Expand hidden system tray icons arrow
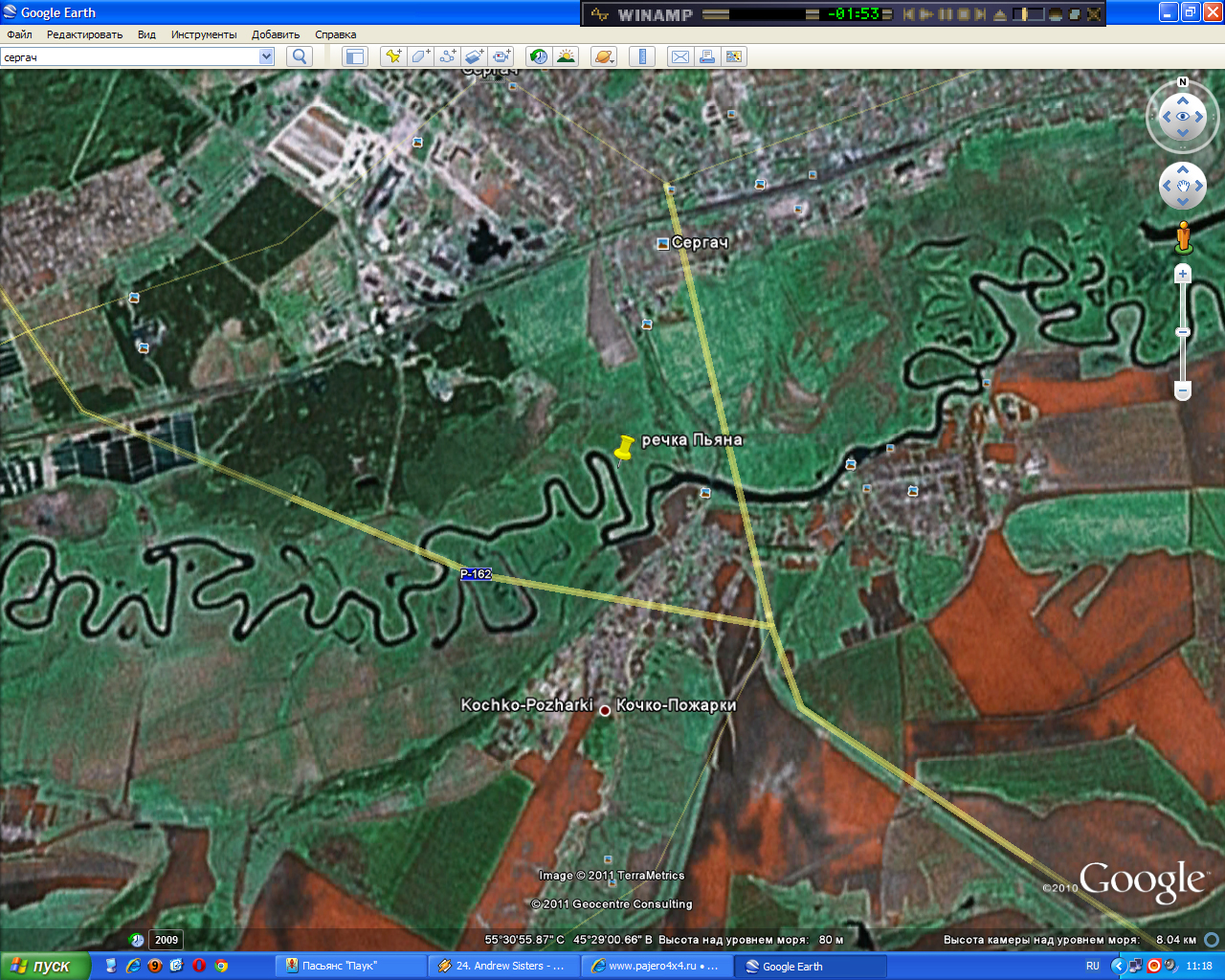Screen dimensions: 1225x980 [x=1118, y=966]
